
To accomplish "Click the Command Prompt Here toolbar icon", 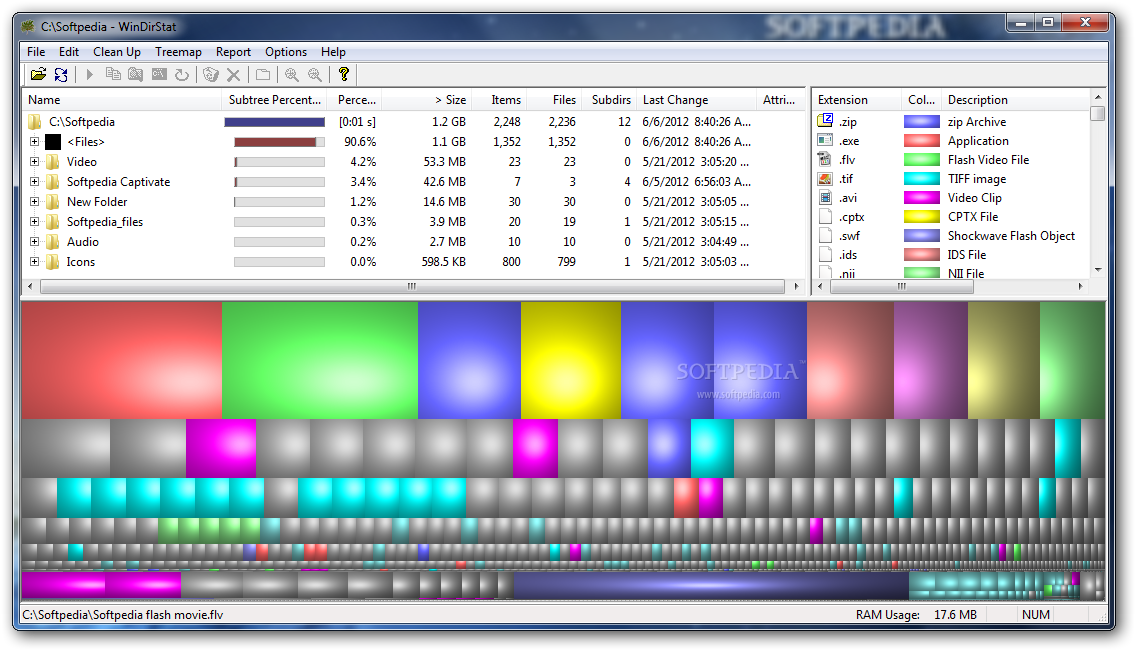I will 159,74.
